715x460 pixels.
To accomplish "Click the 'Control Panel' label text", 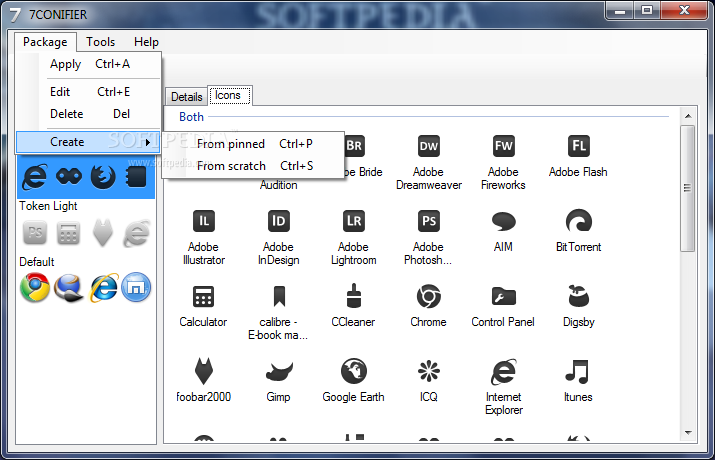I will (x=503, y=322).
